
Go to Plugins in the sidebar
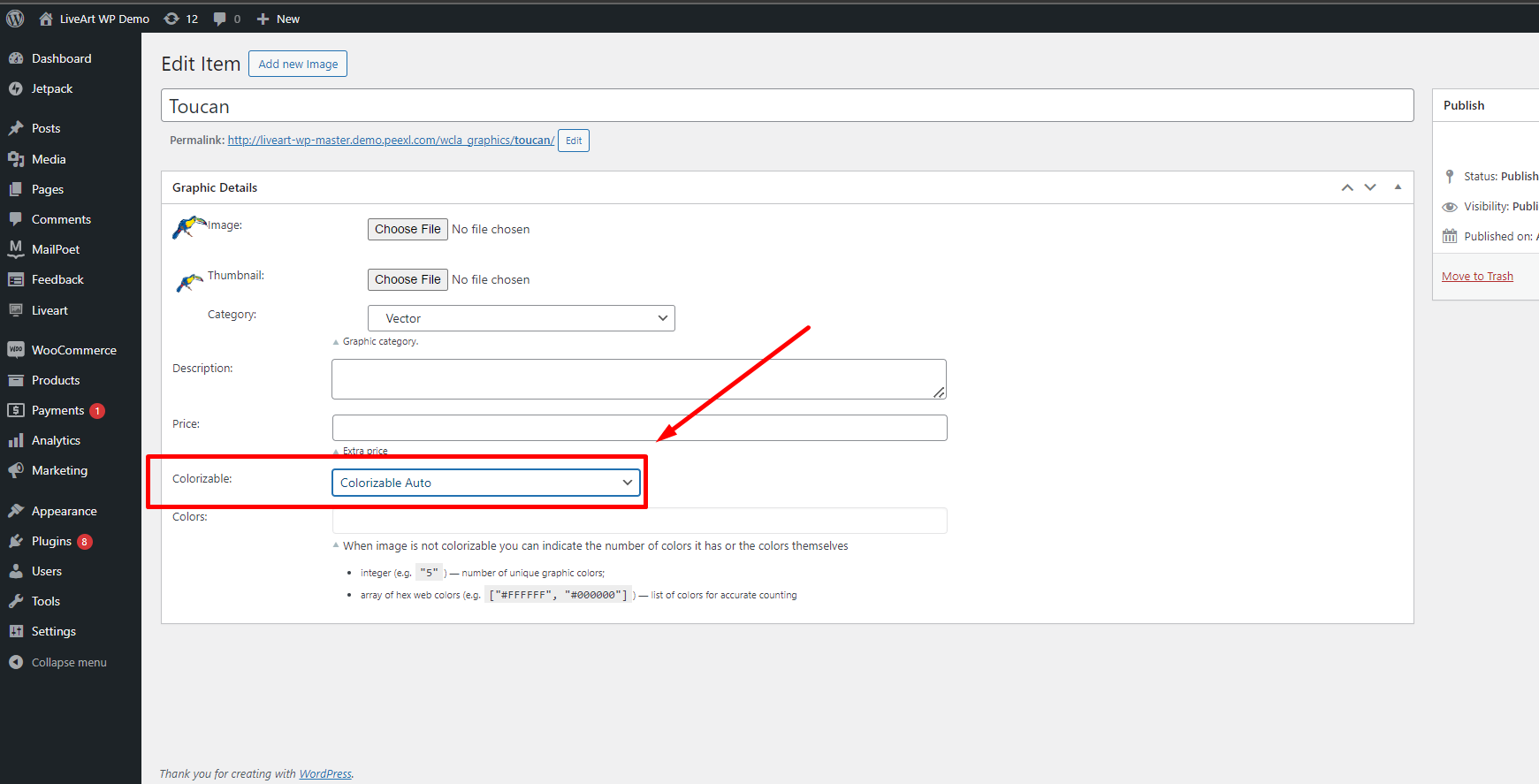pyautogui.click(x=51, y=541)
